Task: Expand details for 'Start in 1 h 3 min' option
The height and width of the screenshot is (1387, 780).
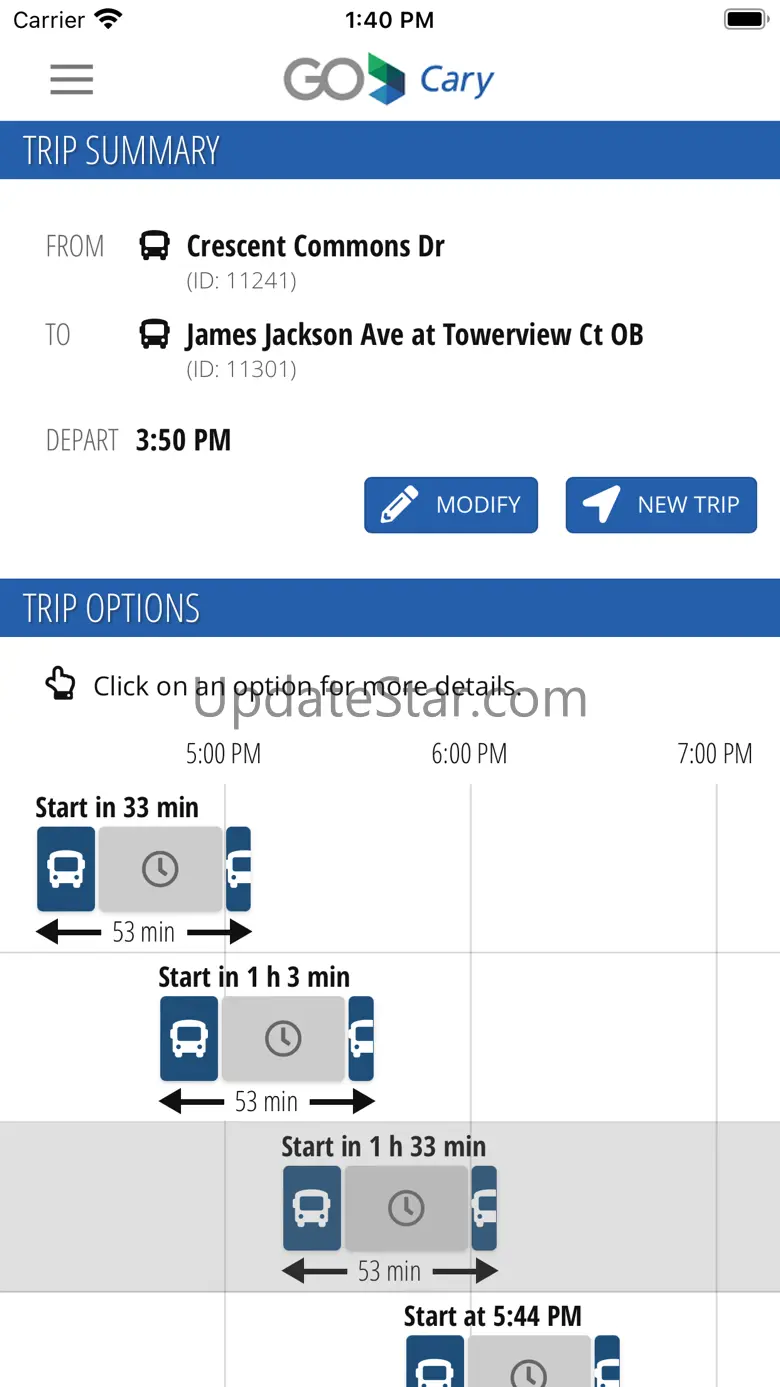Action: pyautogui.click(x=254, y=977)
